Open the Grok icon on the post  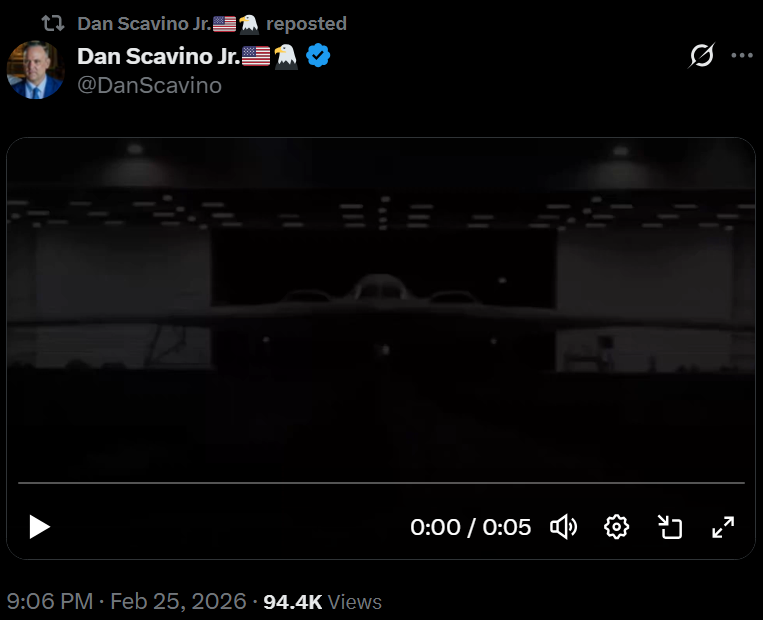[702, 55]
